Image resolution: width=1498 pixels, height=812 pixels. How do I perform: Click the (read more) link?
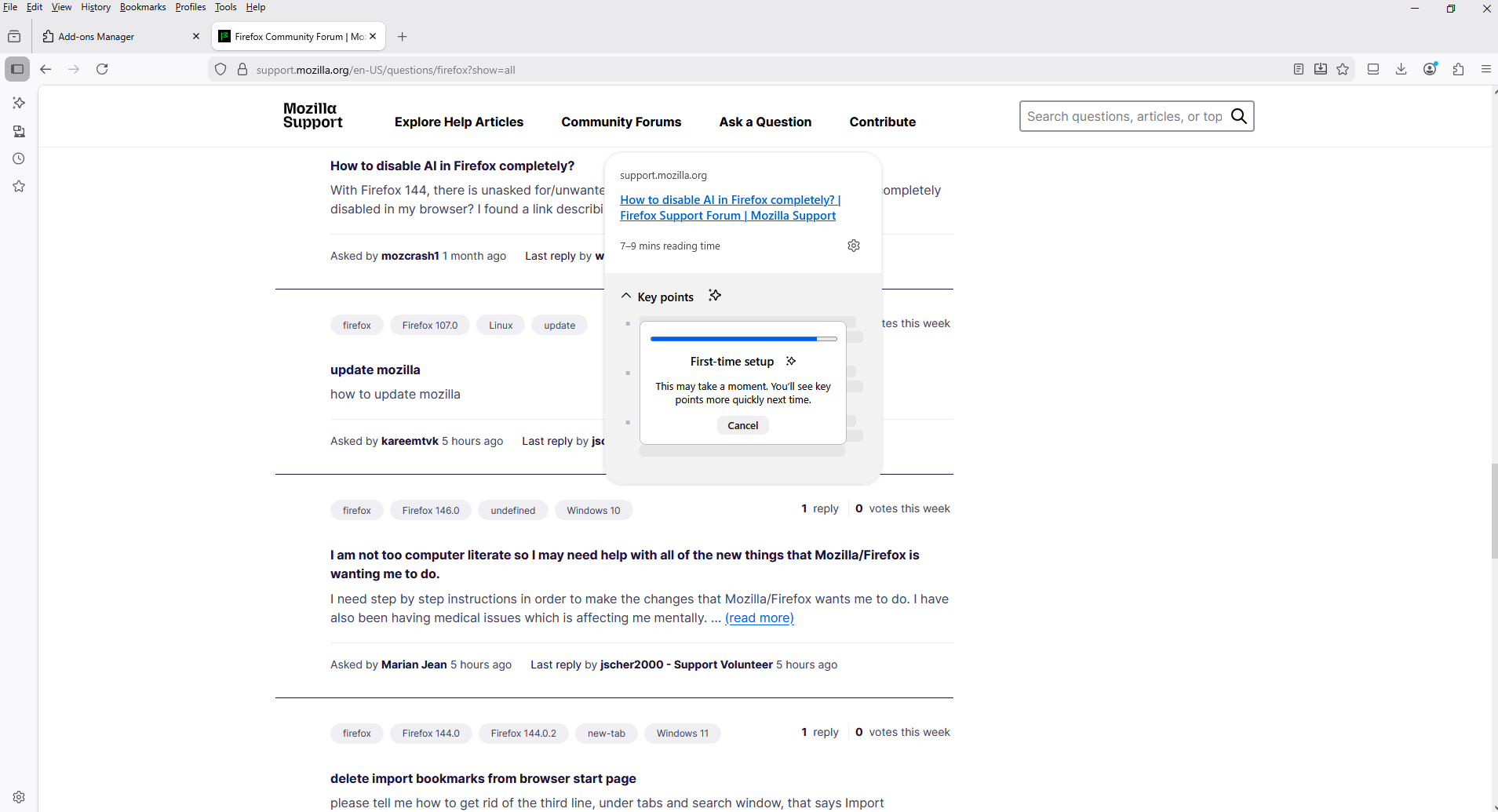[760, 618]
